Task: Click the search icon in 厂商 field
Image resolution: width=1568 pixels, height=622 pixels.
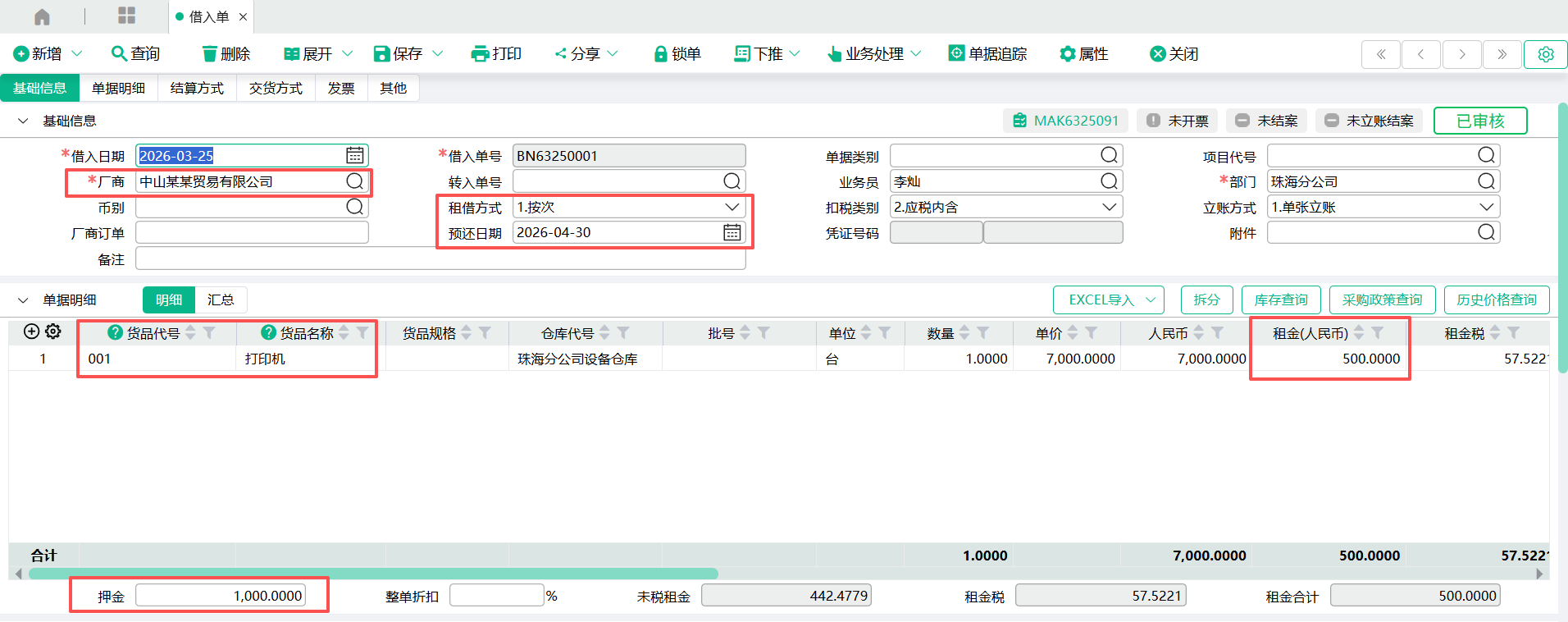Action: 354,181
